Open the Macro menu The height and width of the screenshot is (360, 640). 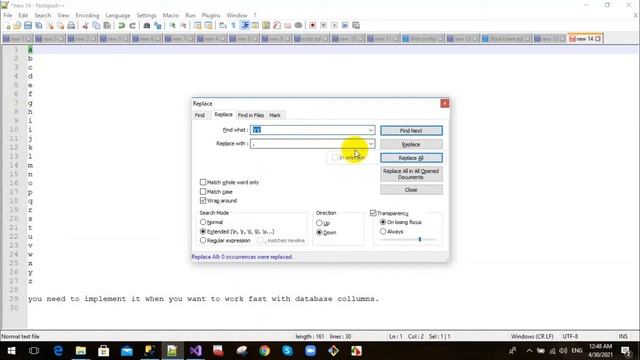pos(171,15)
